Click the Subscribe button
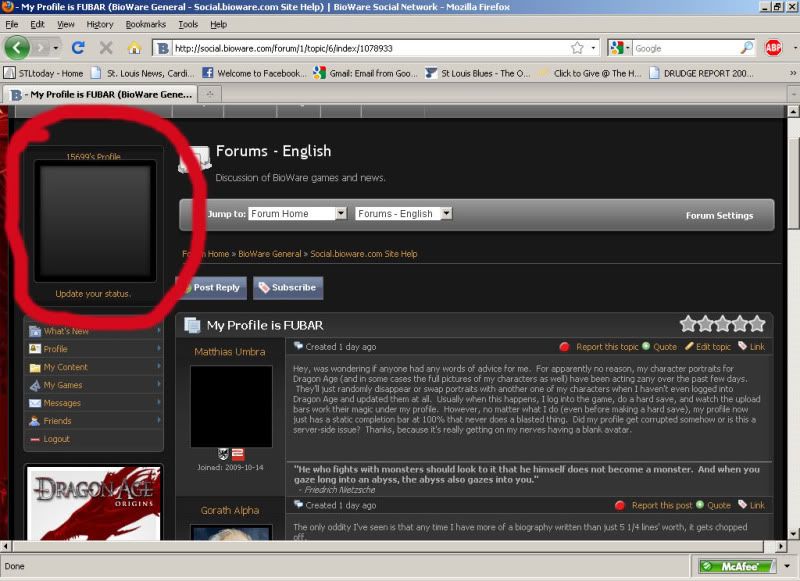 pyautogui.click(x=287, y=287)
